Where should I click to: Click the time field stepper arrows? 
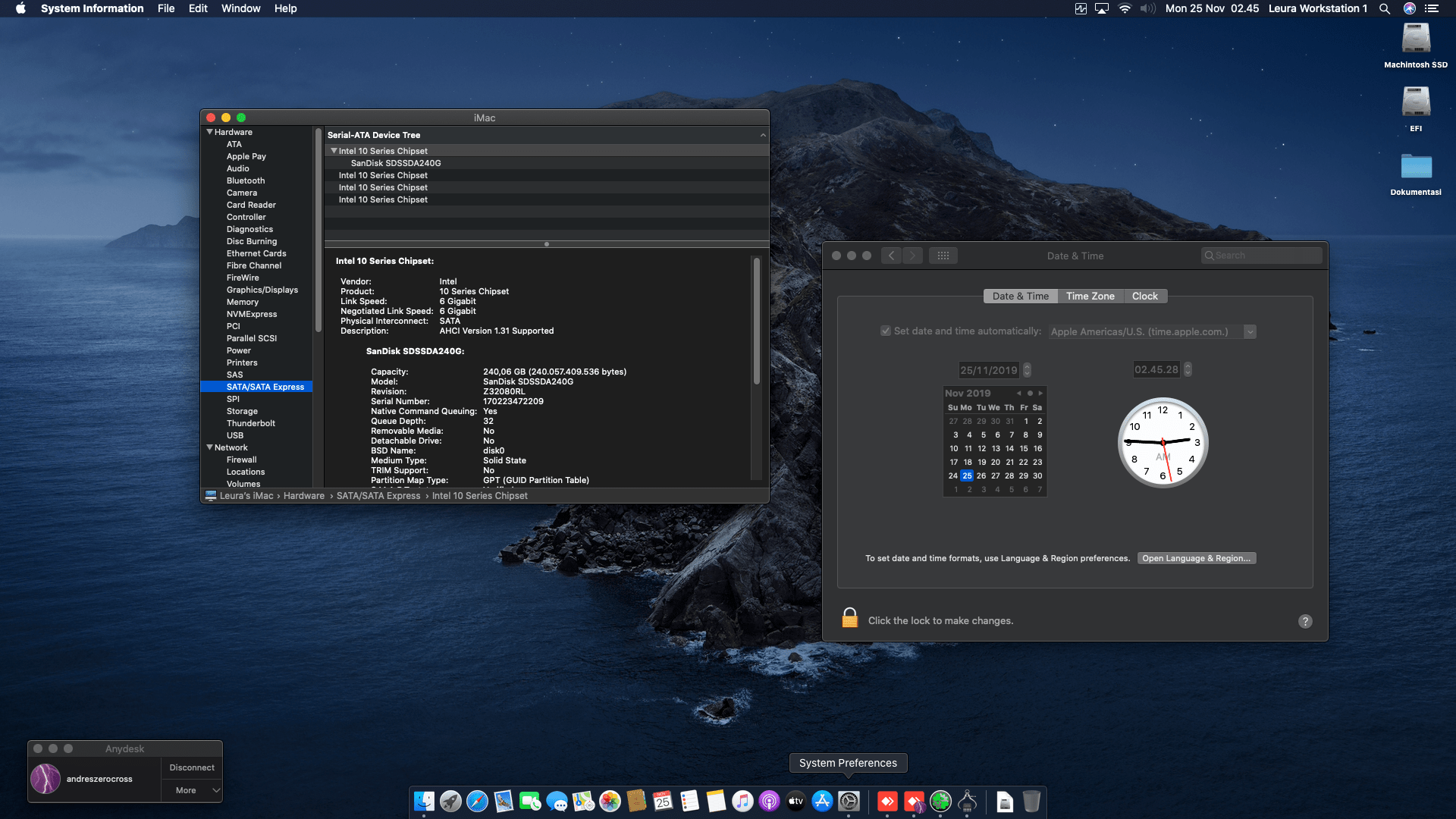tap(1188, 369)
